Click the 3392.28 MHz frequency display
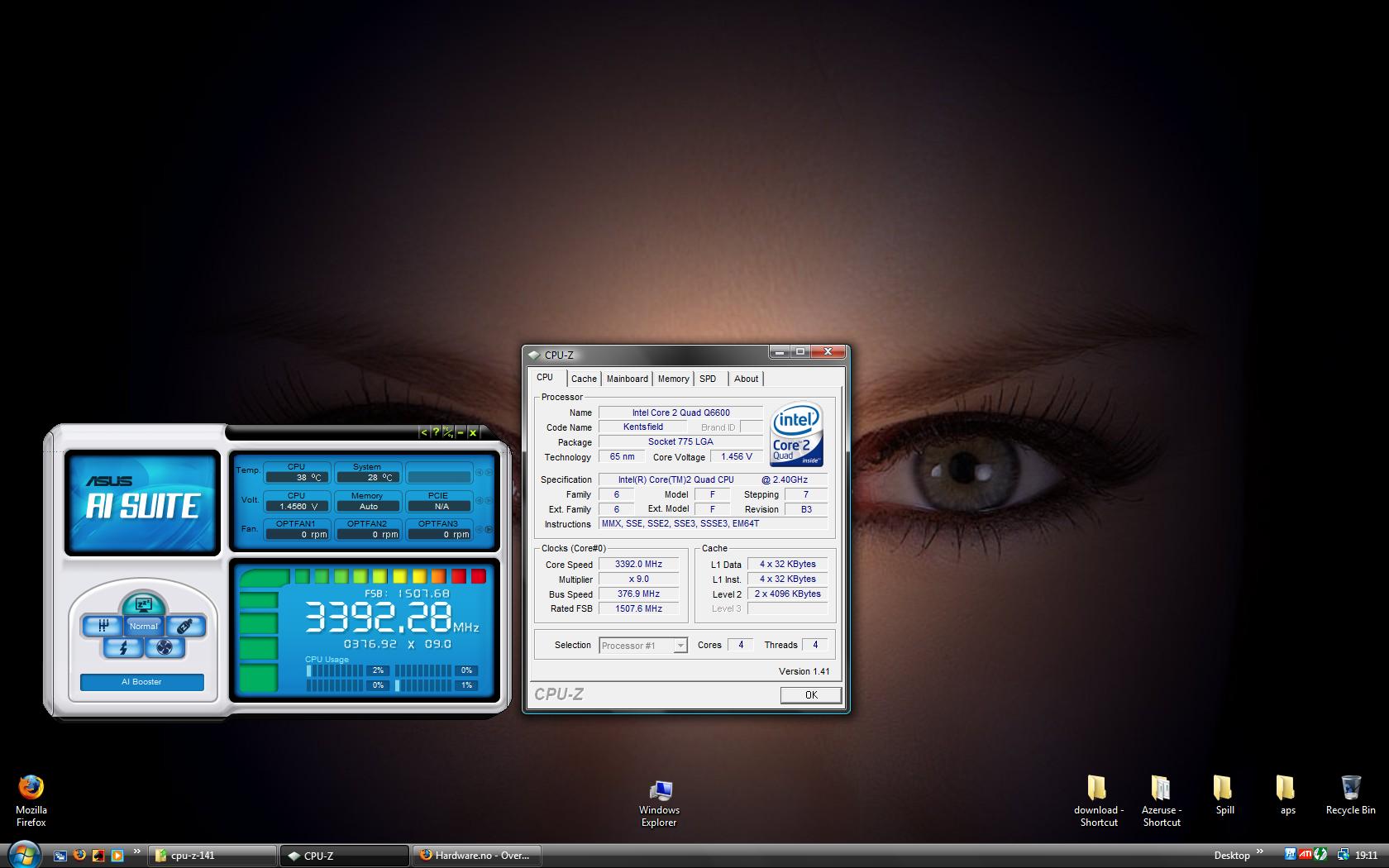The width and height of the screenshot is (1389, 868). (x=392, y=617)
